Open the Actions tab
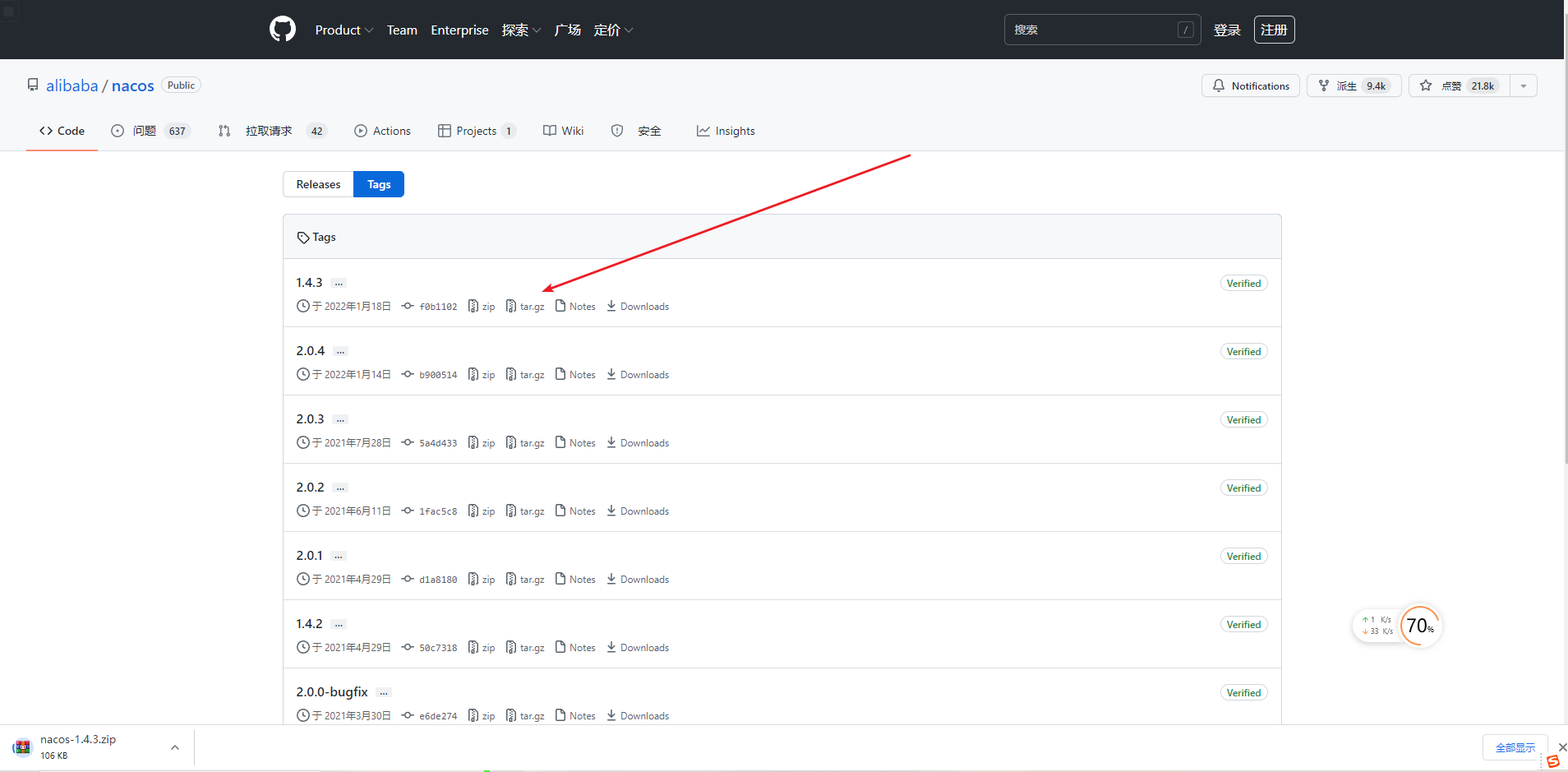1568x772 pixels. pyautogui.click(x=382, y=131)
